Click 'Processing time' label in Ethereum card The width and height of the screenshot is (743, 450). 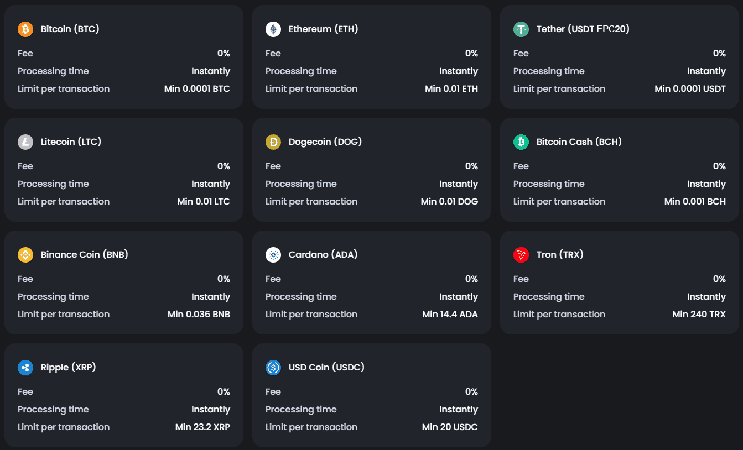(x=301, y=71)
